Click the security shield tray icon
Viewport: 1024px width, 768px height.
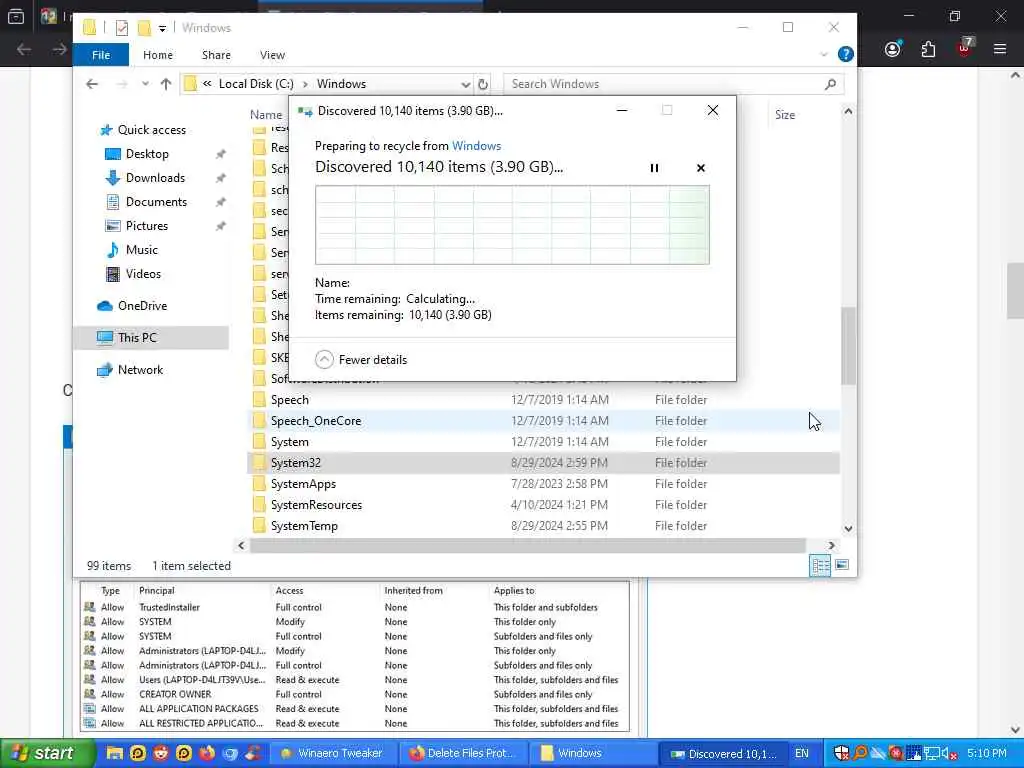(842, 753)
